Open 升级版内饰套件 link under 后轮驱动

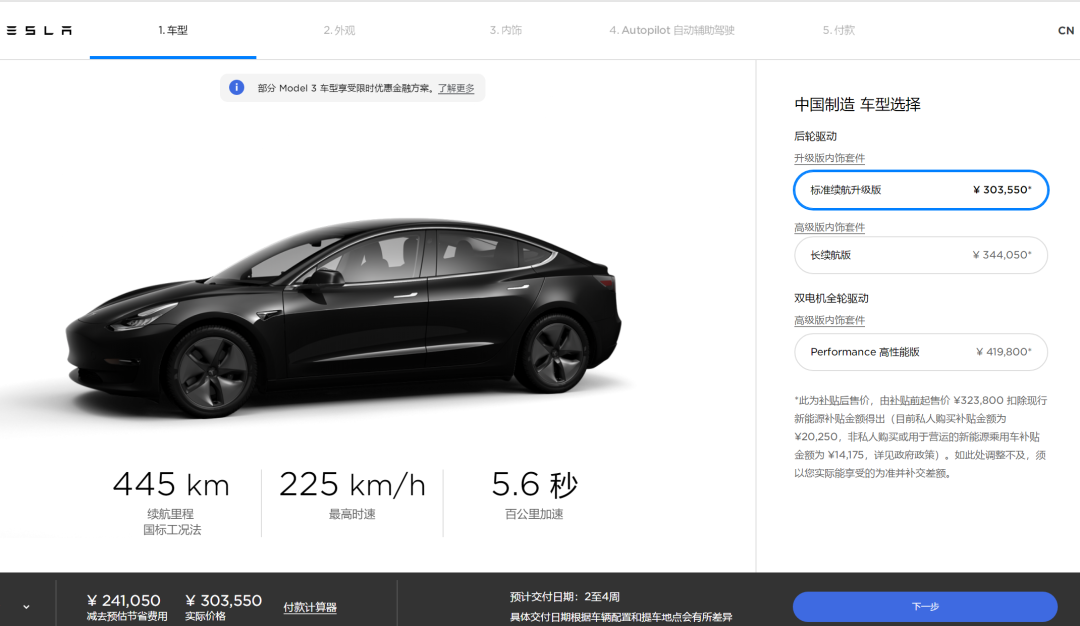pos(829,158)
